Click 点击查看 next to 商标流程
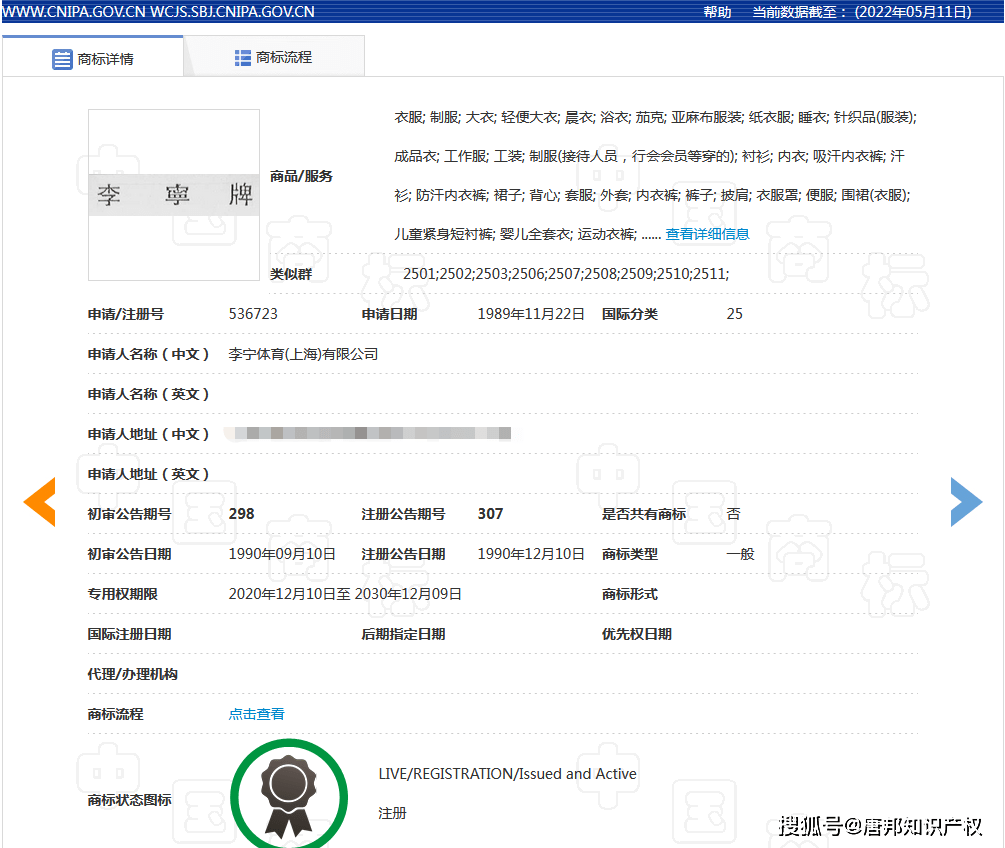 pyautogui.click(x=256, y=714)
